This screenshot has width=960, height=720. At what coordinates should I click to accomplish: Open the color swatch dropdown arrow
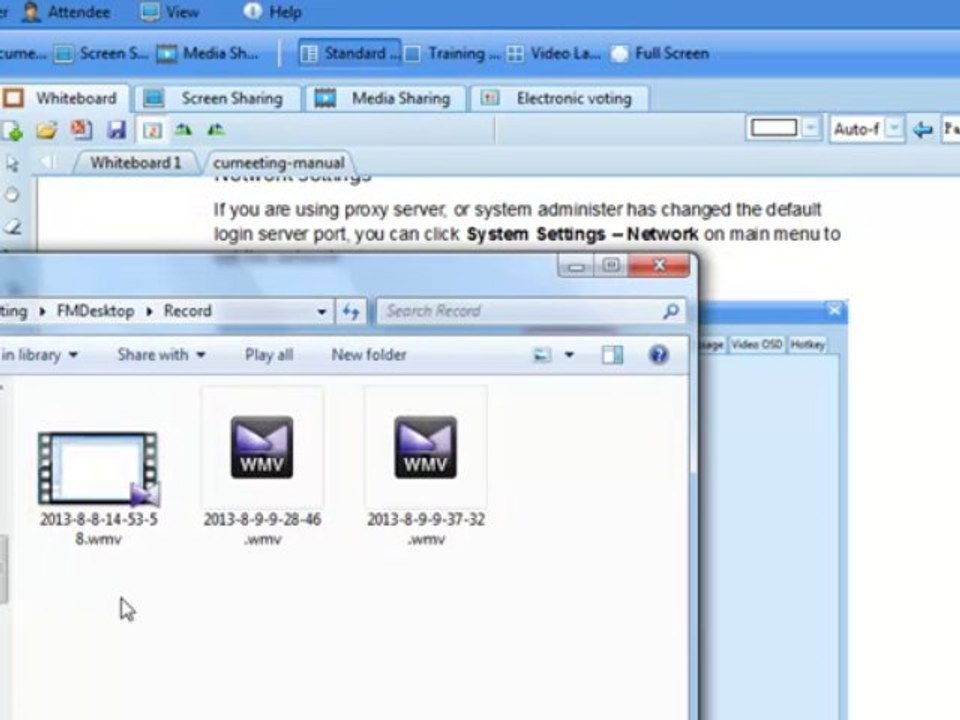click(x=811, y=129)
